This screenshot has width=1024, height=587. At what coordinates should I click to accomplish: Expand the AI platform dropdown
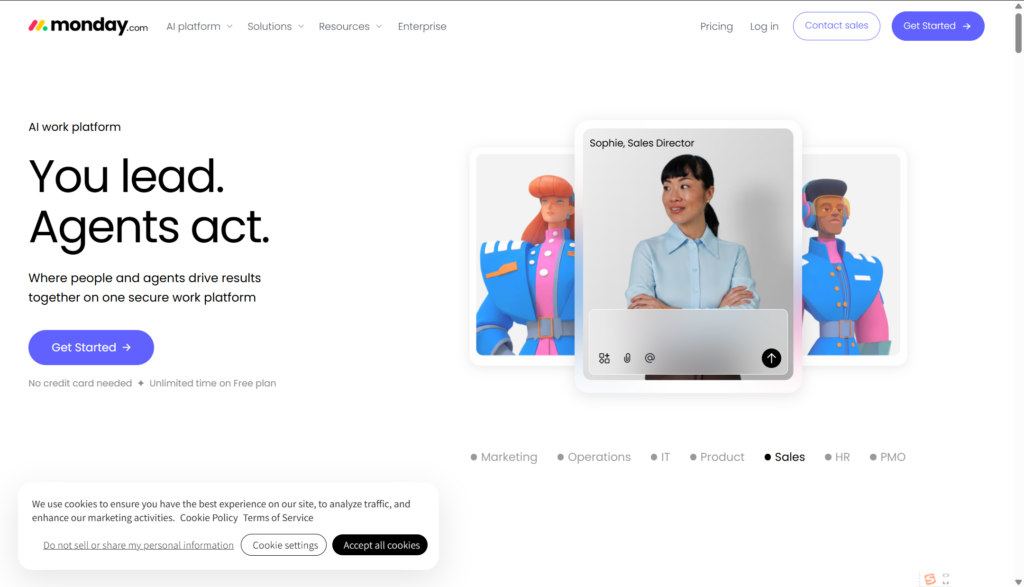point(199,27)
